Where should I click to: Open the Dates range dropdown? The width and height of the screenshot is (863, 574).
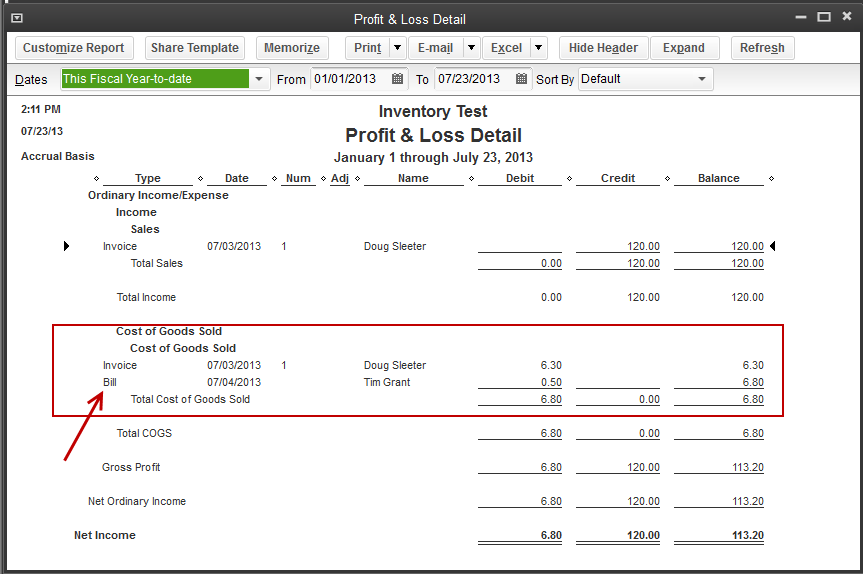[x=259, y=79]
